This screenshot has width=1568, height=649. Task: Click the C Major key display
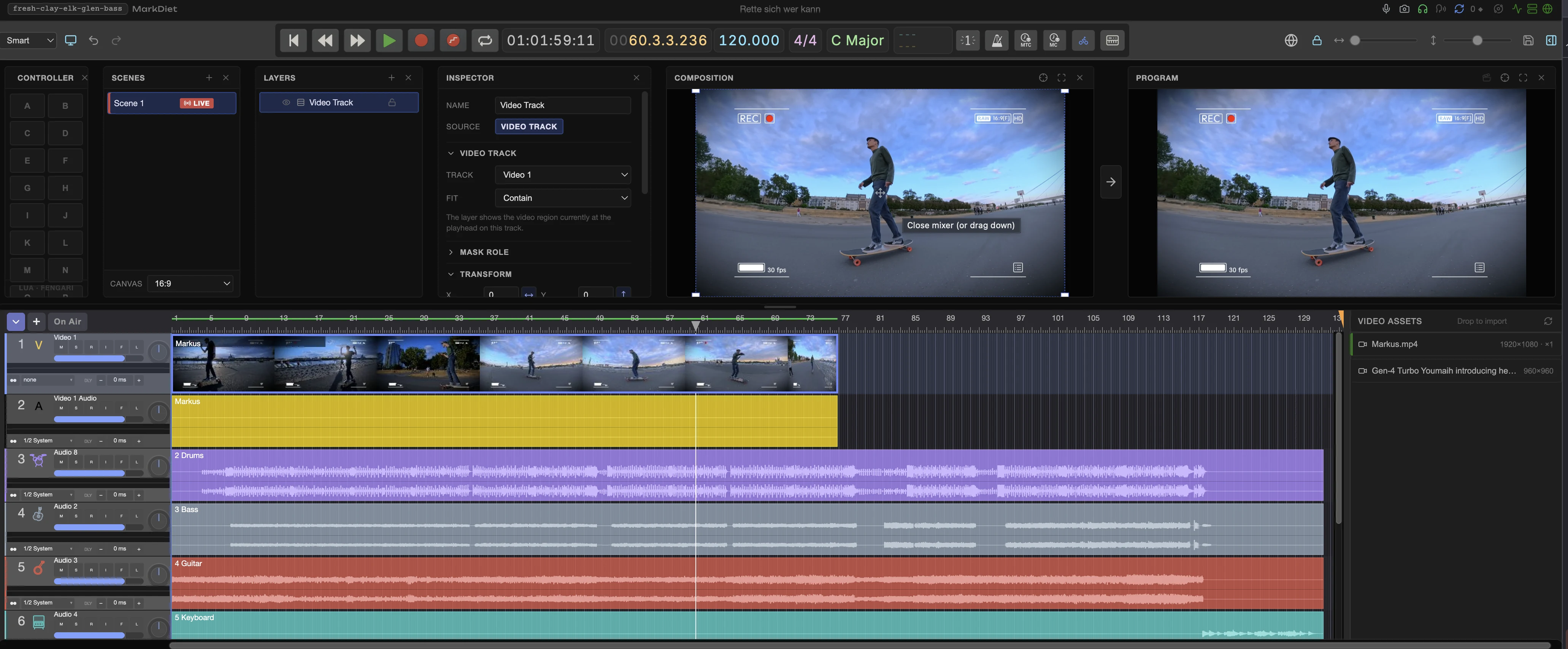[x=857, y=40]
